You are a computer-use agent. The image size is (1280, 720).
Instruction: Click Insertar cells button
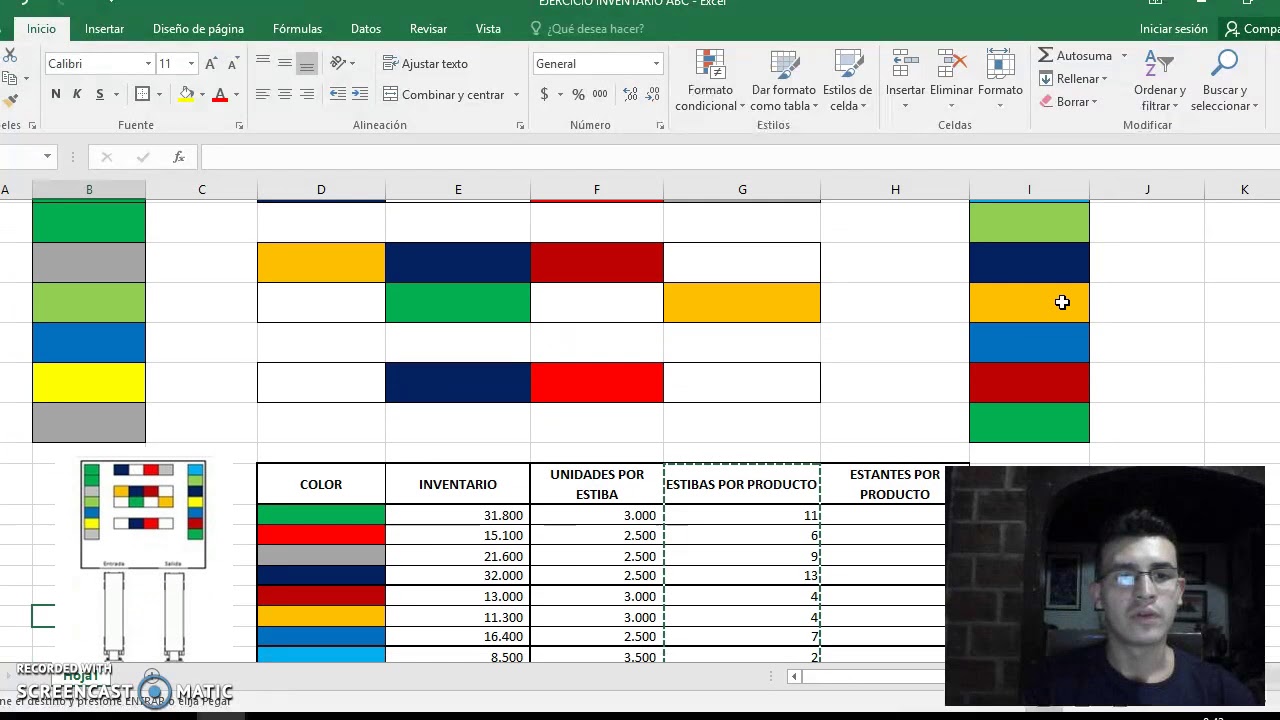pos(905,81)
